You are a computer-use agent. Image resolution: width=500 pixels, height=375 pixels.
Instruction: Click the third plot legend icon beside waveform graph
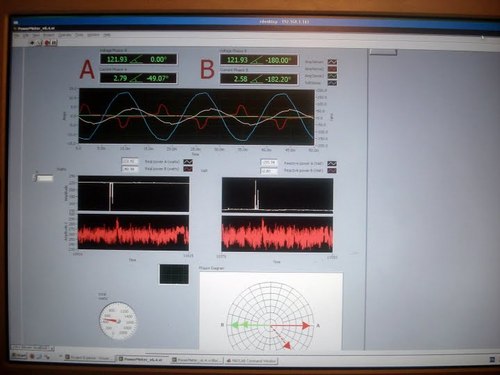(x=332, y=76)
